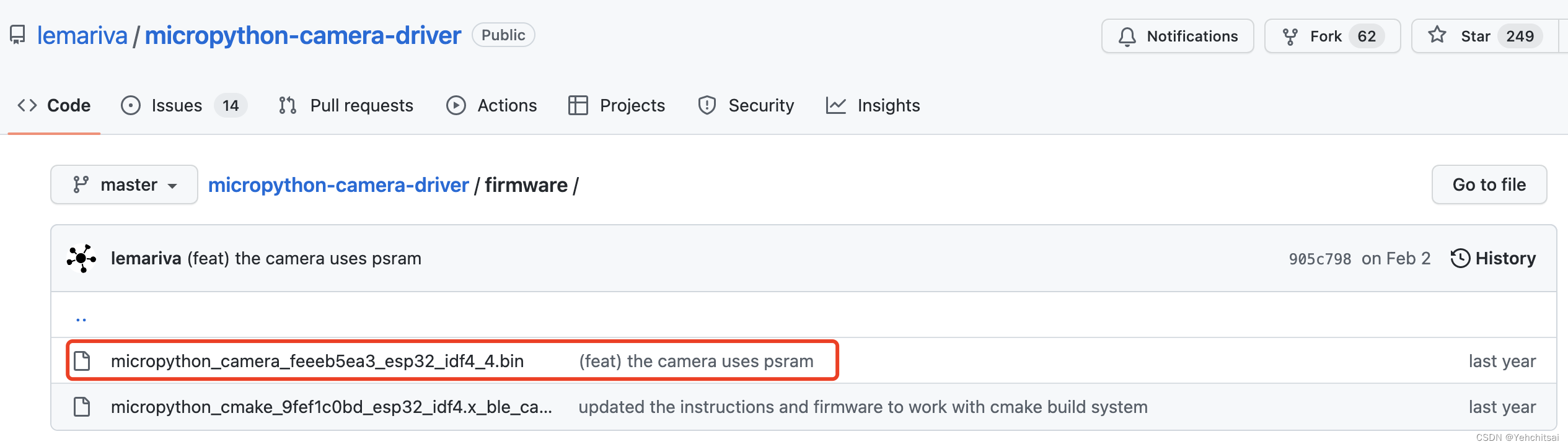1568x447 pixels.
Task: Click micropython-camera-driver in the breadcrumb path
Action: [338, 184]
